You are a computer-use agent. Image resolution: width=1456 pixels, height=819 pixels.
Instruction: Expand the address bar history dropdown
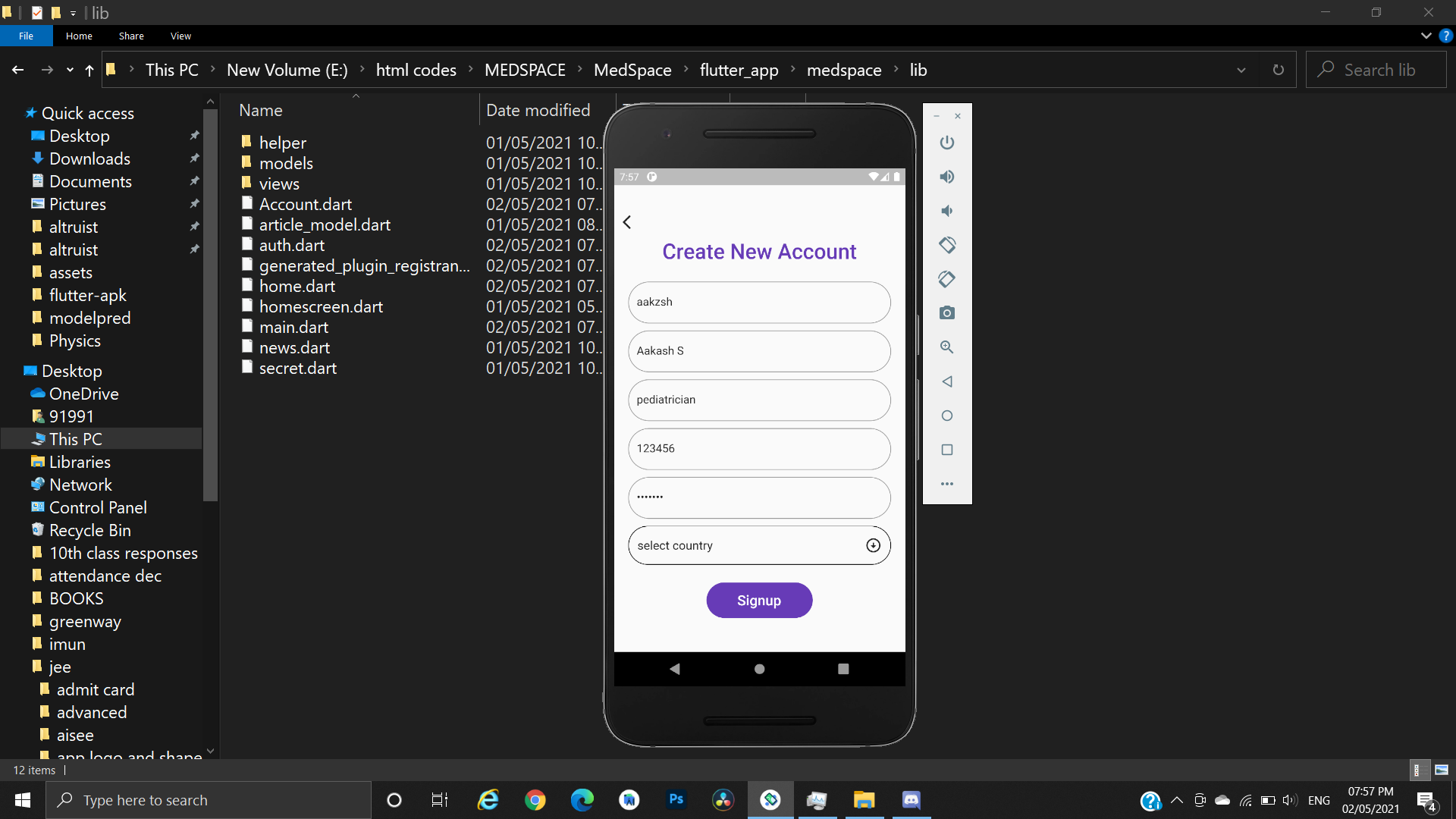pyautogui.click(x=1241, y=70)
